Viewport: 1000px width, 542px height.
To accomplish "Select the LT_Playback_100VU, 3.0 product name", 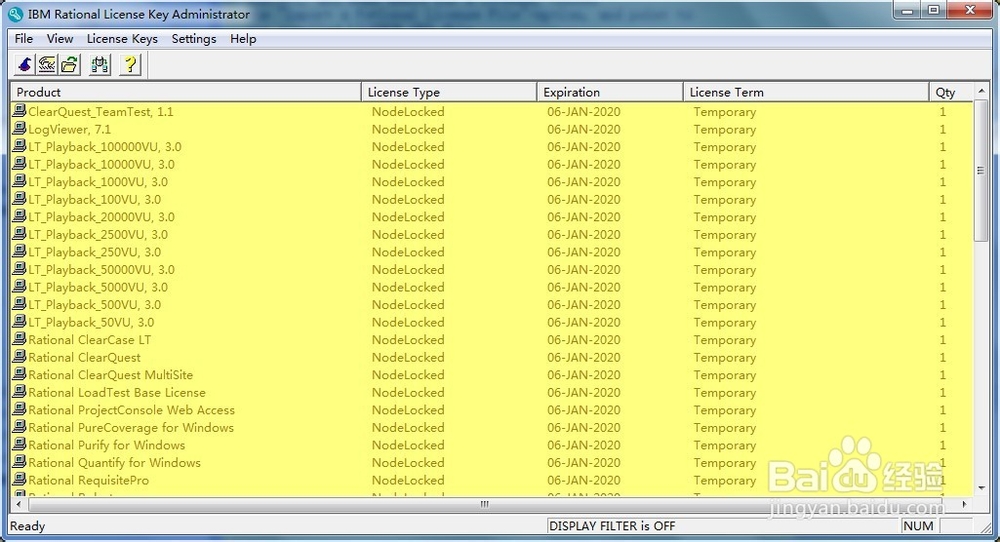I will (94, 199).
